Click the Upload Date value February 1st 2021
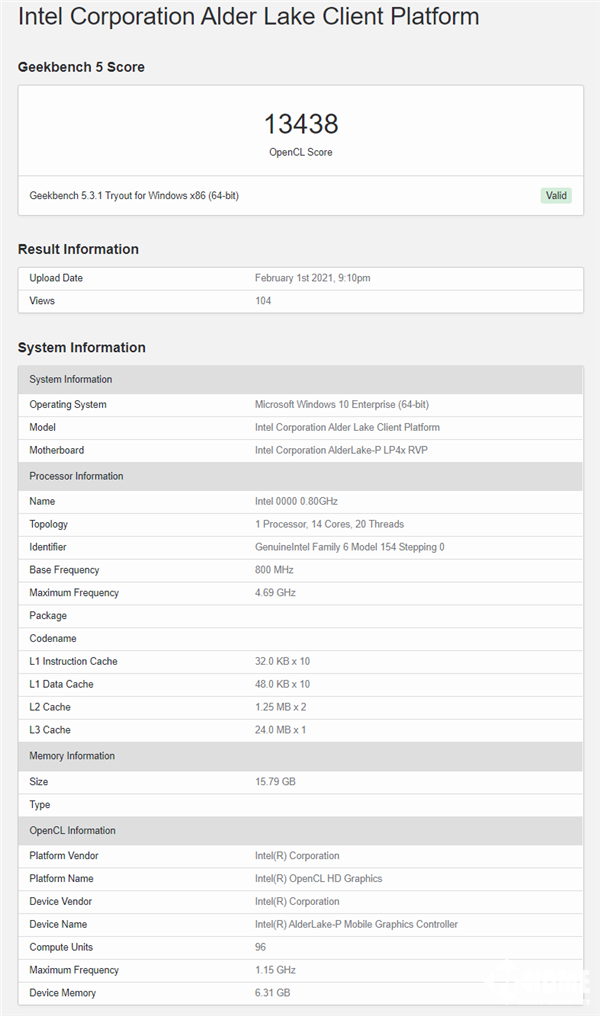This screenshot has width=600, height=1016. [x=313, y=278]
